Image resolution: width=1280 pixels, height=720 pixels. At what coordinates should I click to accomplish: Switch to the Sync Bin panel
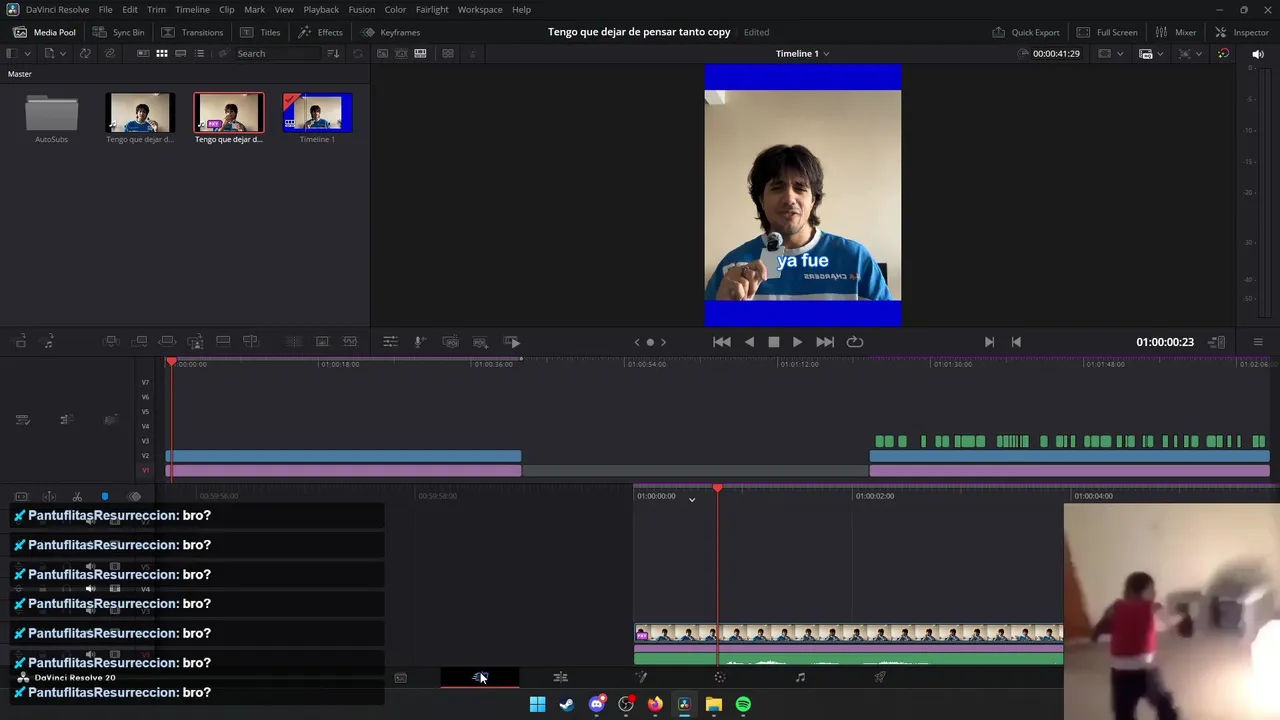[x=118, y=32]
